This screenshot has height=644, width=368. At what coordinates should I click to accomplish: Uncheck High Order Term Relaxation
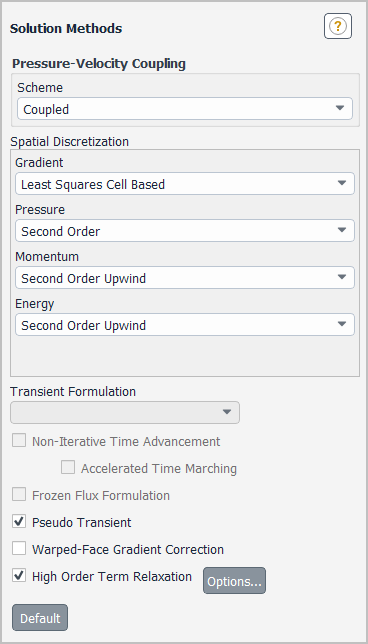(19, 576)
